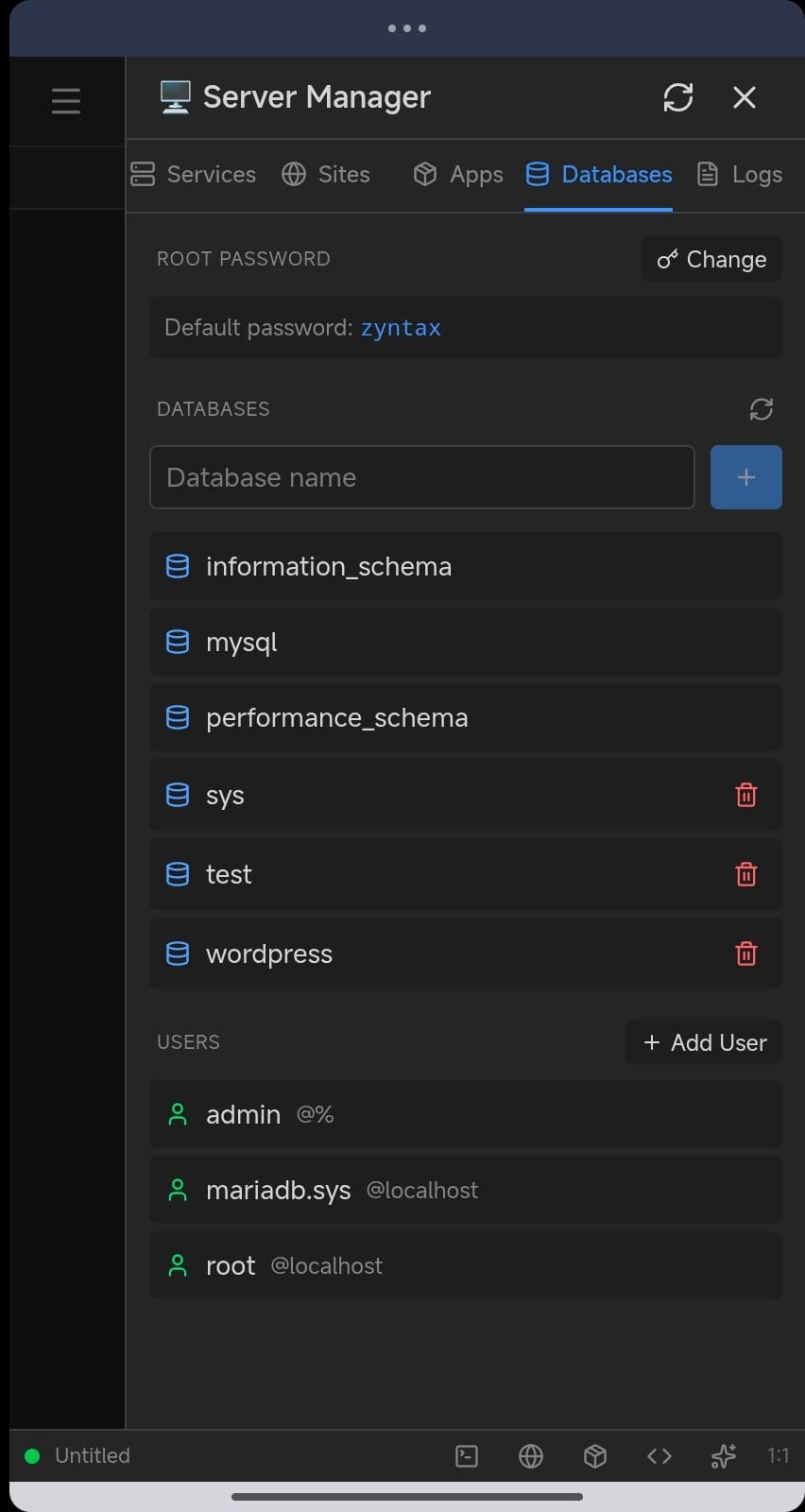This screenshot has width=805, height=1512.
Task: Open the Logs tab
Action: 740,175
